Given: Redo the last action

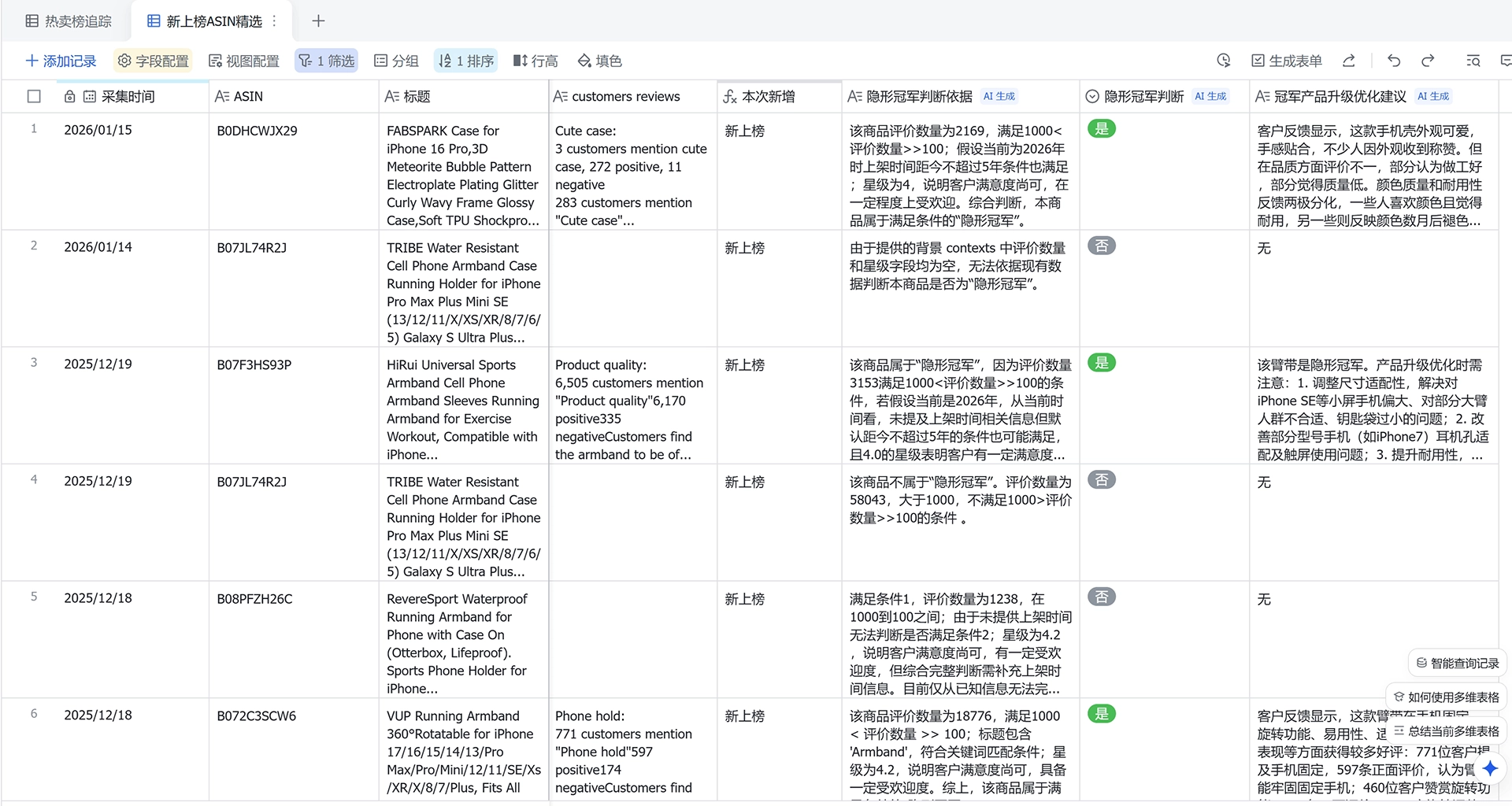Looking at the screenshot, I should [x=1427, y=61].
